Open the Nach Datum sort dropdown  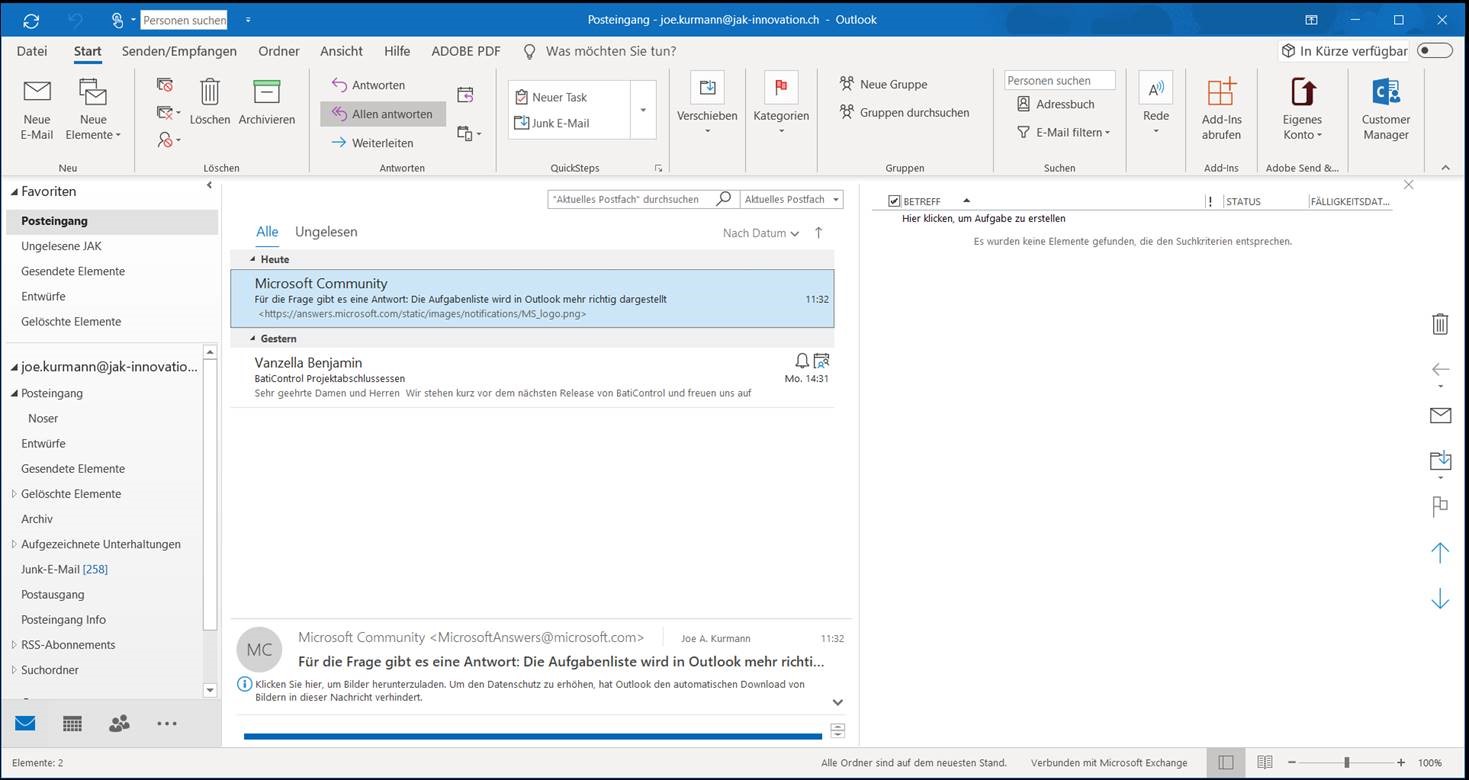tap(761, 233)
